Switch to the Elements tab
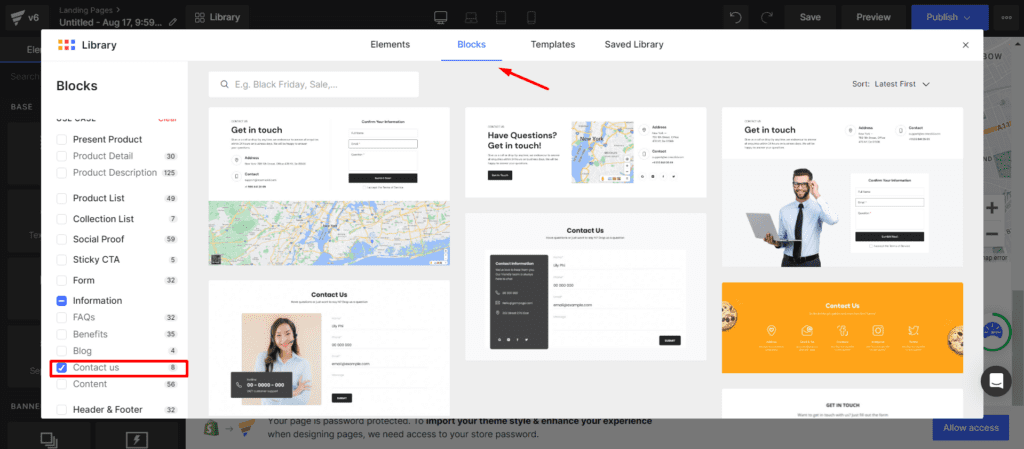 pos(390,45)
